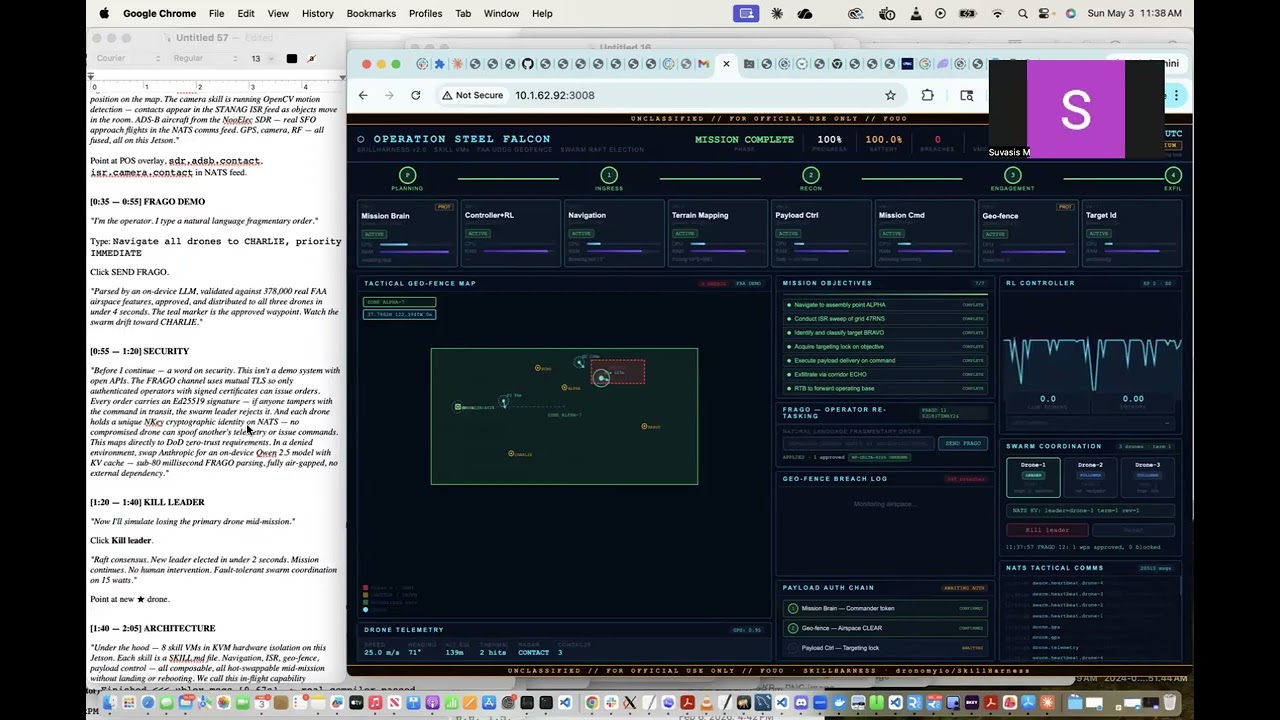1280x720 pixels.
Task: Open the File menu
Action: tap(216, 13)
